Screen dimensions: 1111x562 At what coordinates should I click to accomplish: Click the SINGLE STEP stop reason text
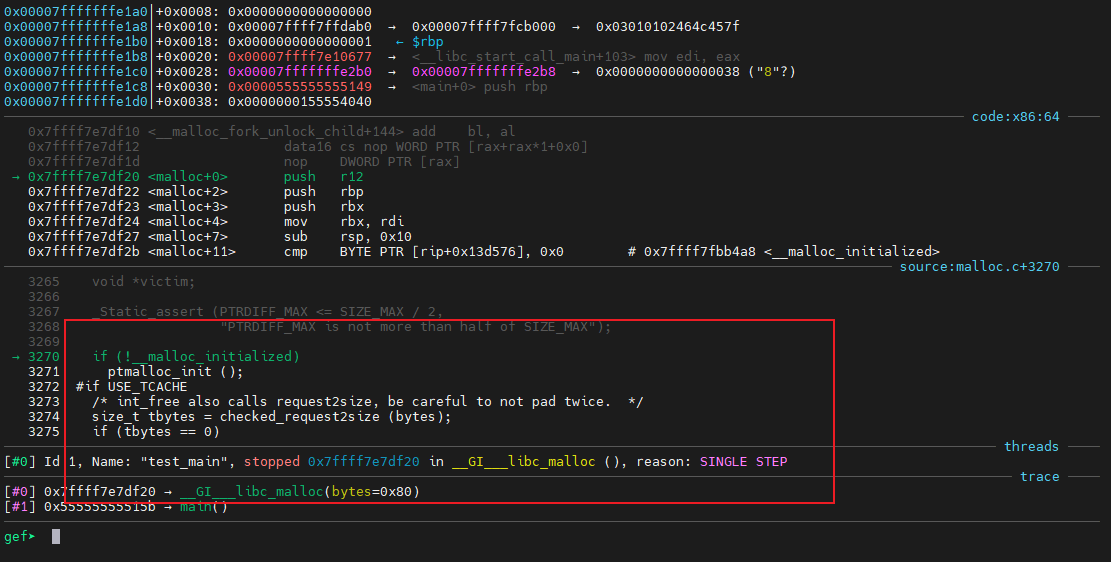coord(743,462)
